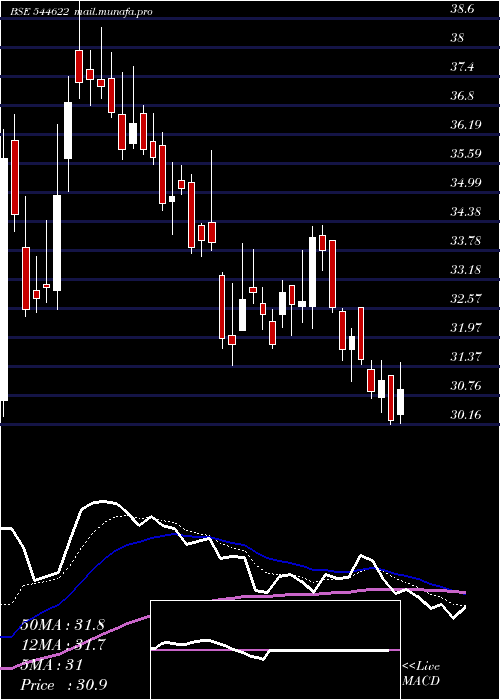Click the 38.6 price axis label

click(462, 9)
